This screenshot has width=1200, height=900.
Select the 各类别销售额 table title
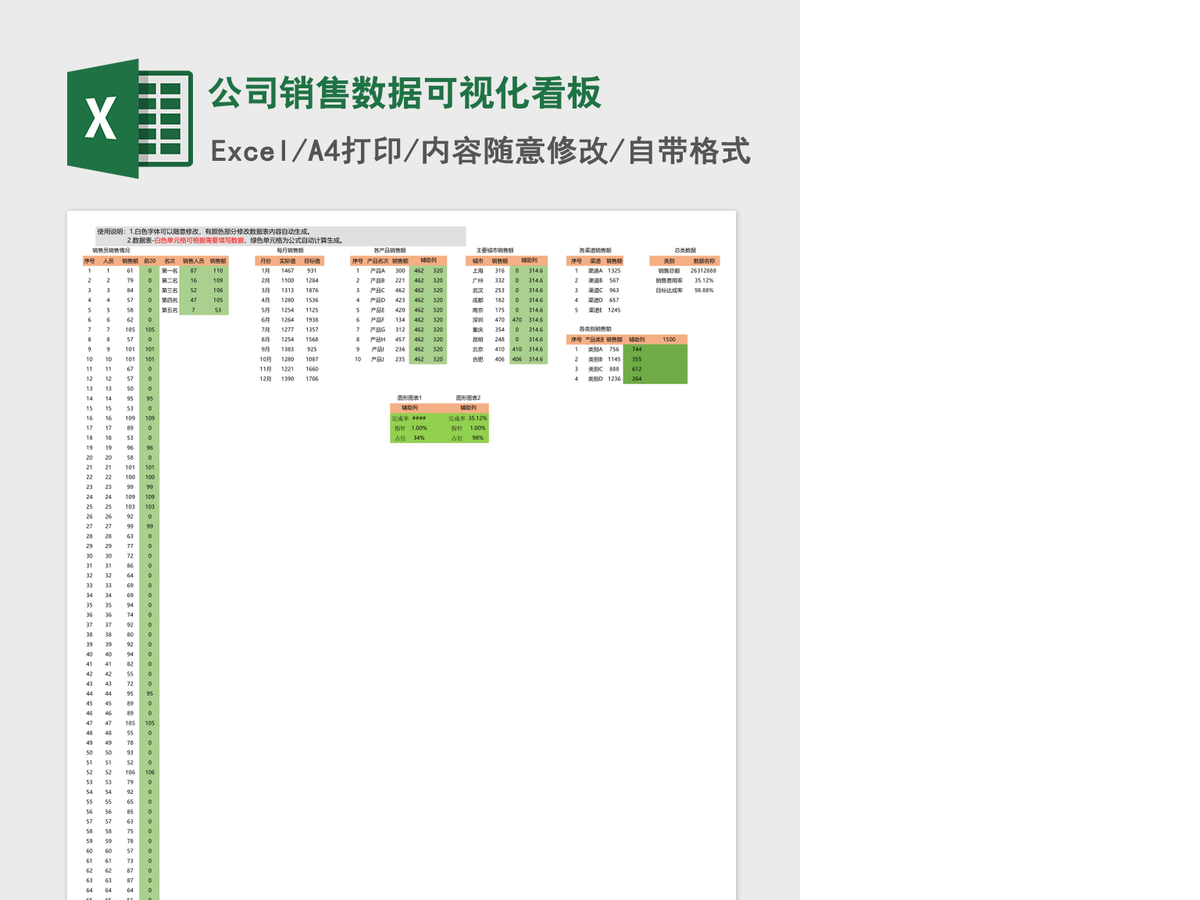coord(596,329)
